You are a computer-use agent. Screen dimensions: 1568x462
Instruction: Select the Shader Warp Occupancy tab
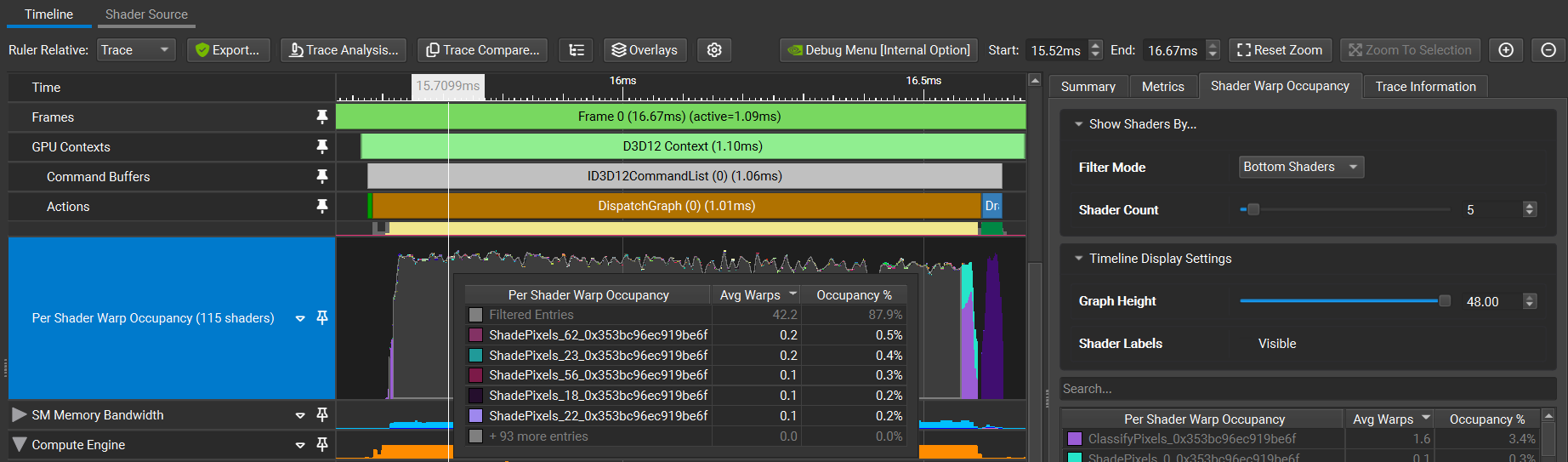click(1280, 86)
